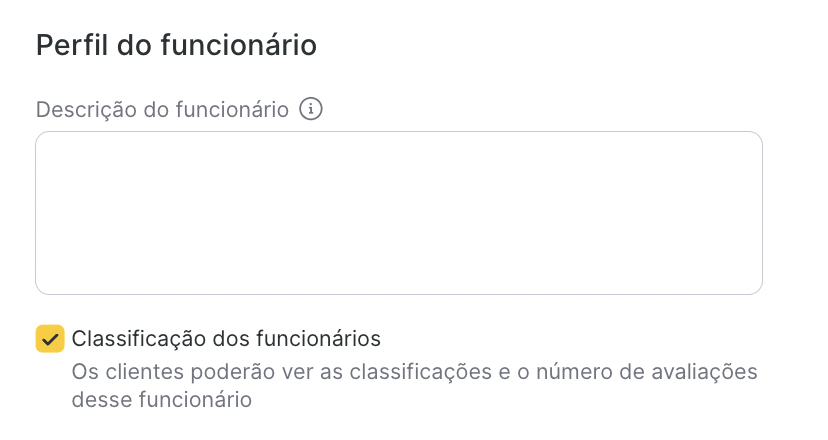Viewport: 828px width, 440px height.
Task: Focus the empty Descrição do funcionário box
Action: 398,213
